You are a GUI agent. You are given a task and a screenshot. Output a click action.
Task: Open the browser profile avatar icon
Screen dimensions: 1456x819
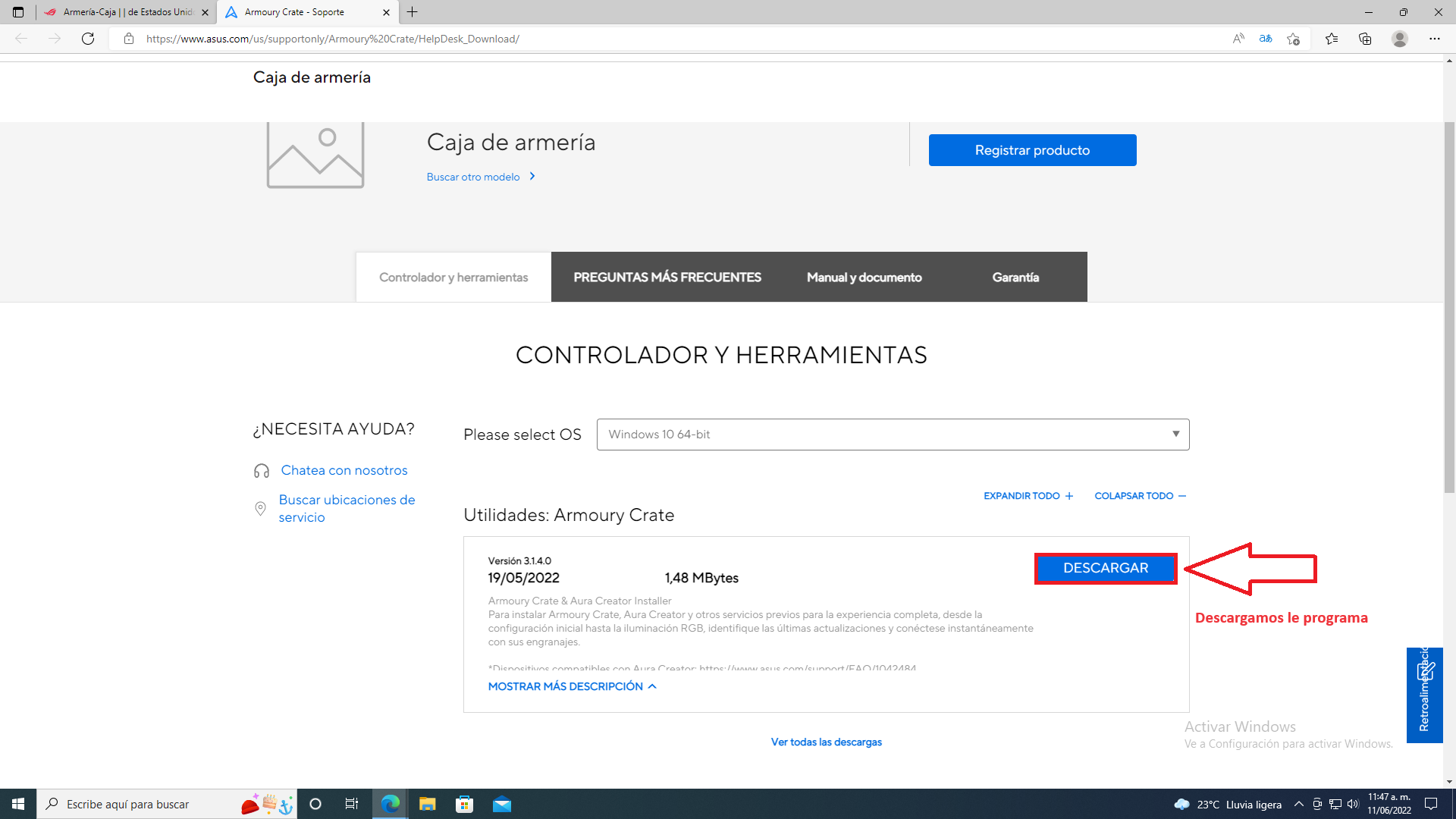pos(1399,39)
